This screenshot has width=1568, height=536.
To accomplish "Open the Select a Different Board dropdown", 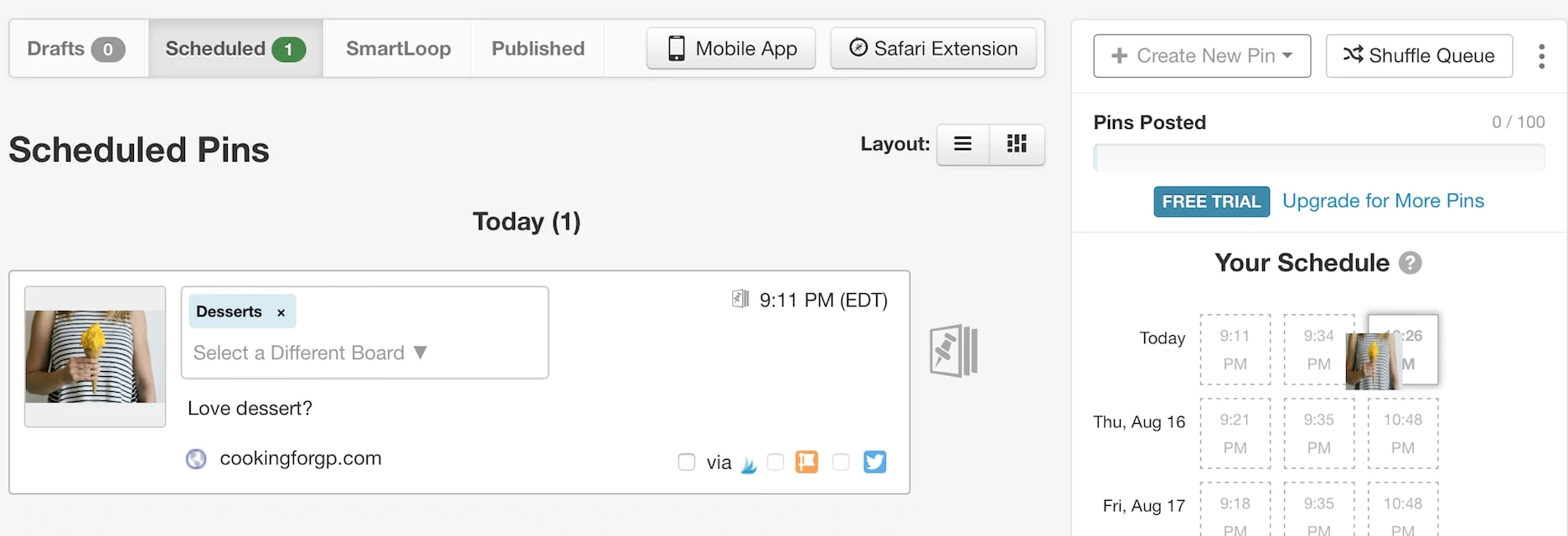I will 310,353.
